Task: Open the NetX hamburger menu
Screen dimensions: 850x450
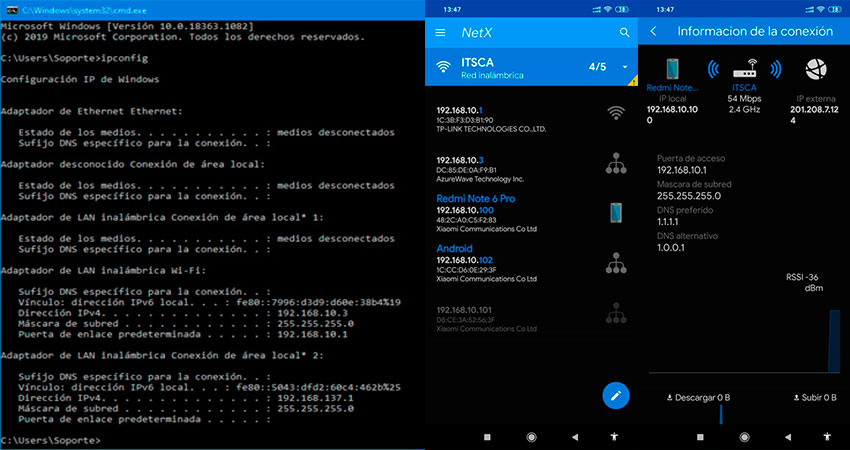Action: [x=440, y=32]
